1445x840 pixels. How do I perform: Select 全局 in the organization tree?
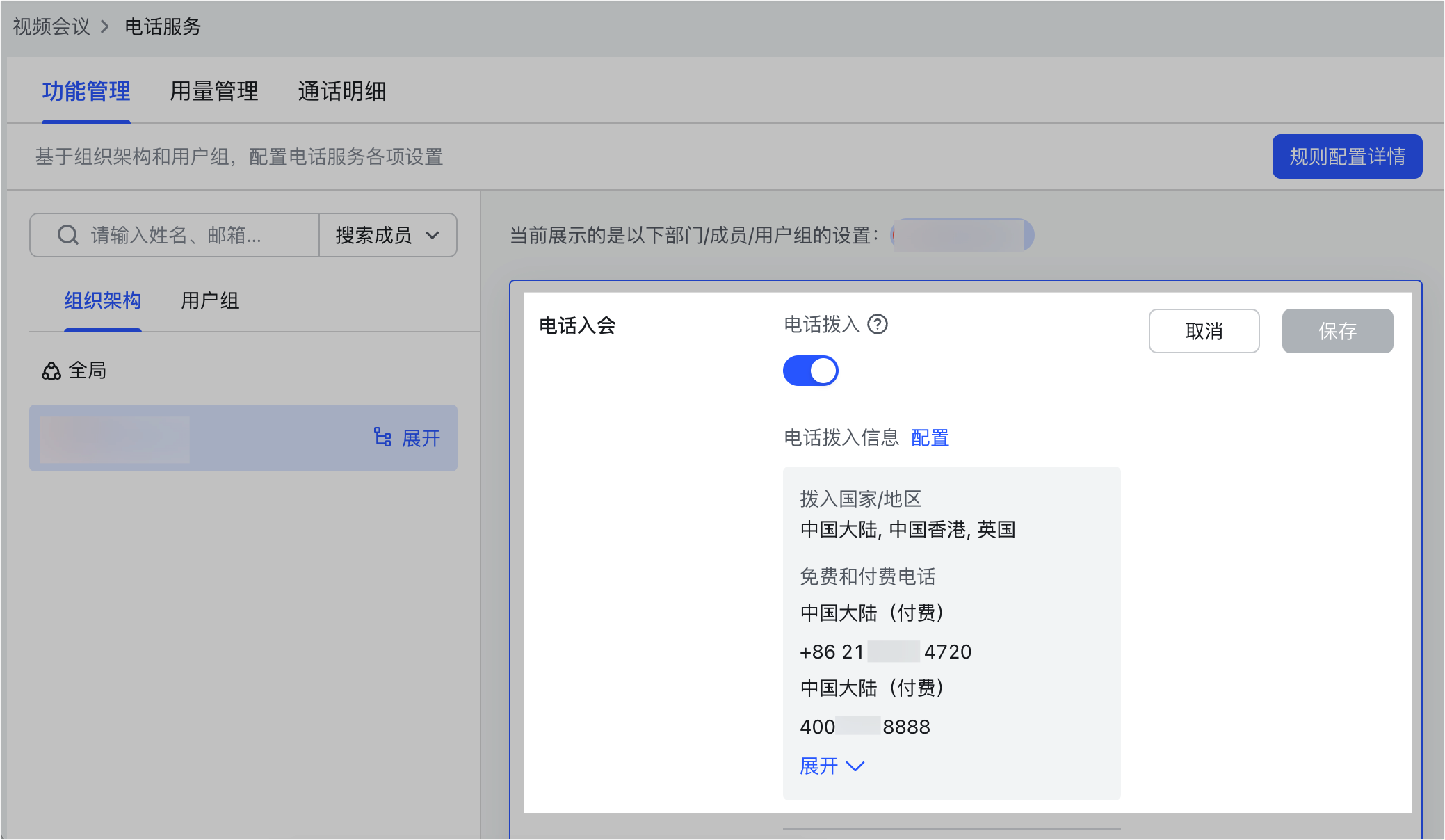[x=87, y=371]
